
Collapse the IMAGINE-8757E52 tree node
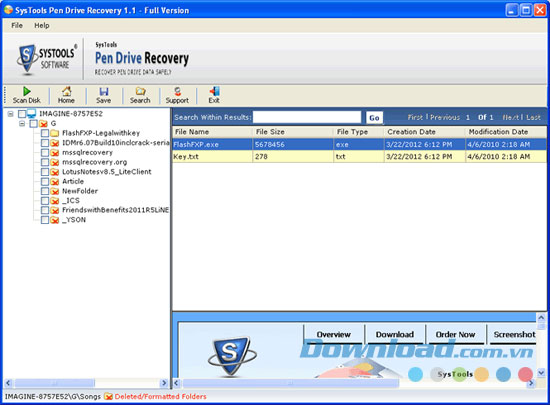[x=11, y=114]
